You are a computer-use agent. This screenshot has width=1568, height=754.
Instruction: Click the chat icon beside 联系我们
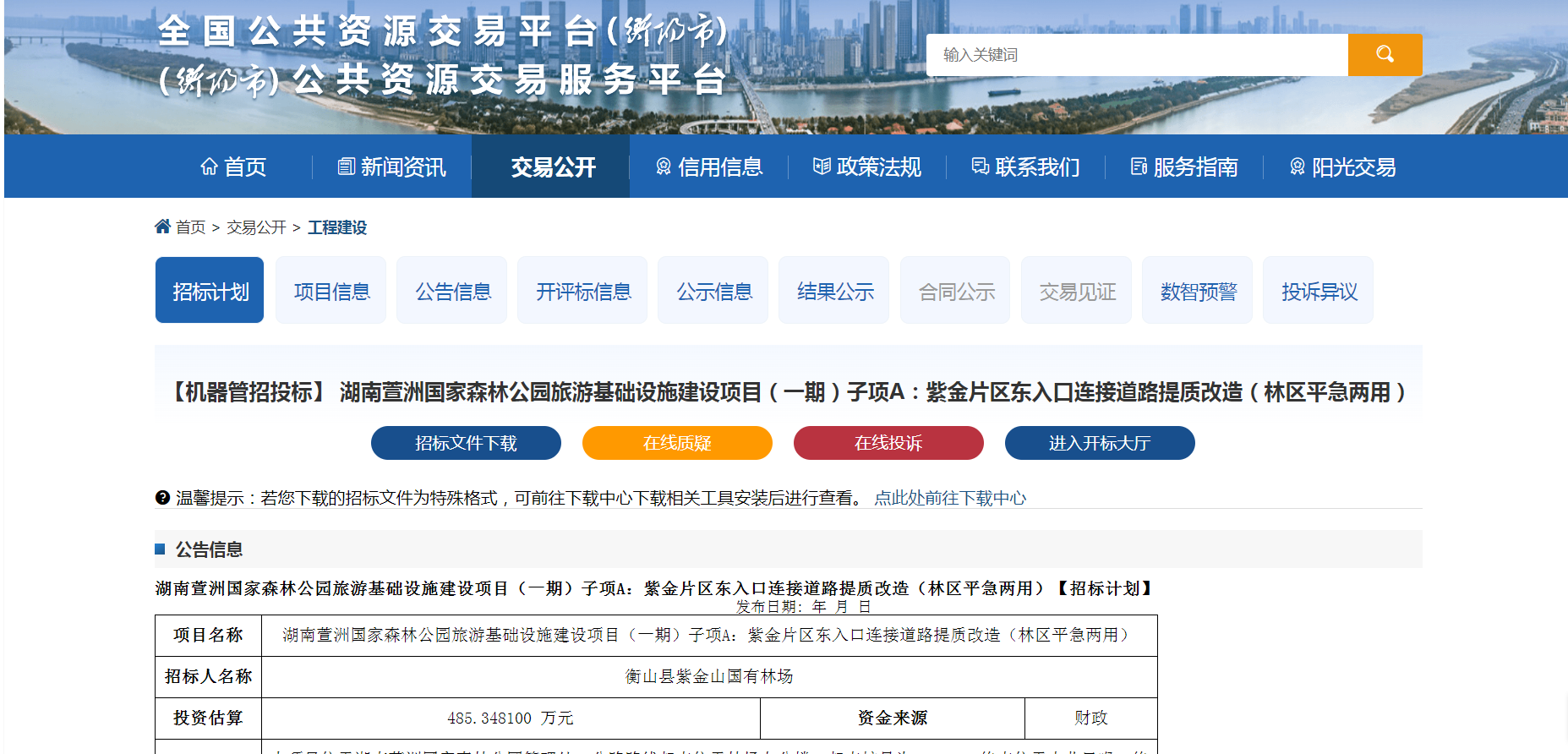[x=980, y=167]
